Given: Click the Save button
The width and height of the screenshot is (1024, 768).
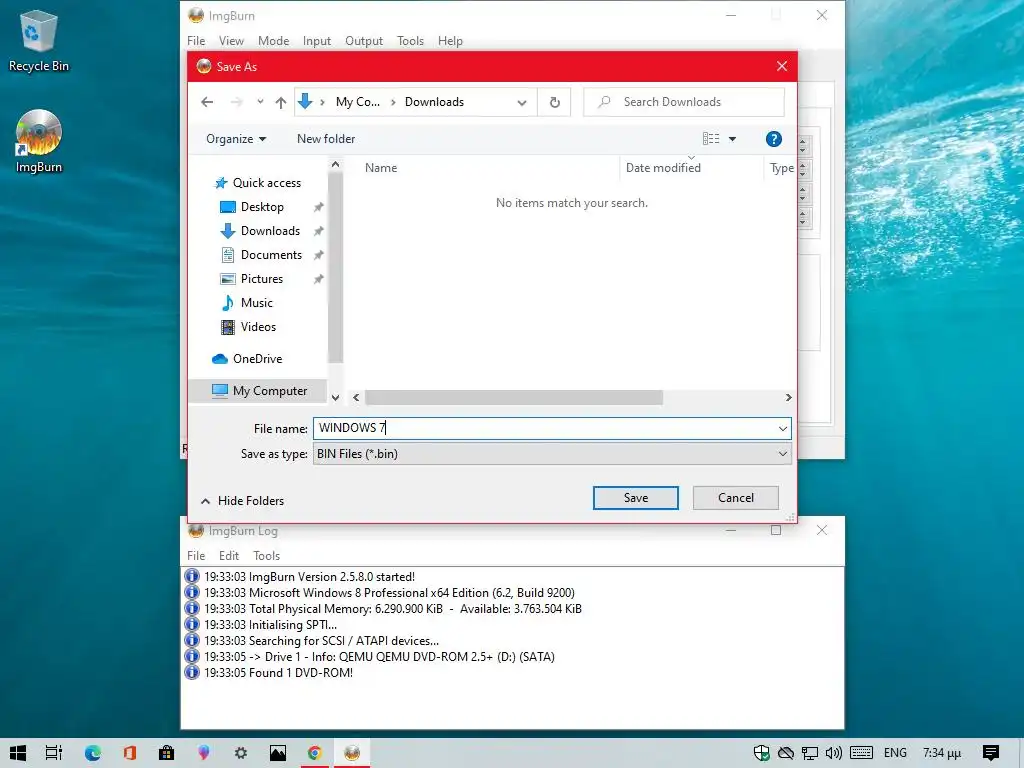Looking at the screenshot, I should point(635,498).
